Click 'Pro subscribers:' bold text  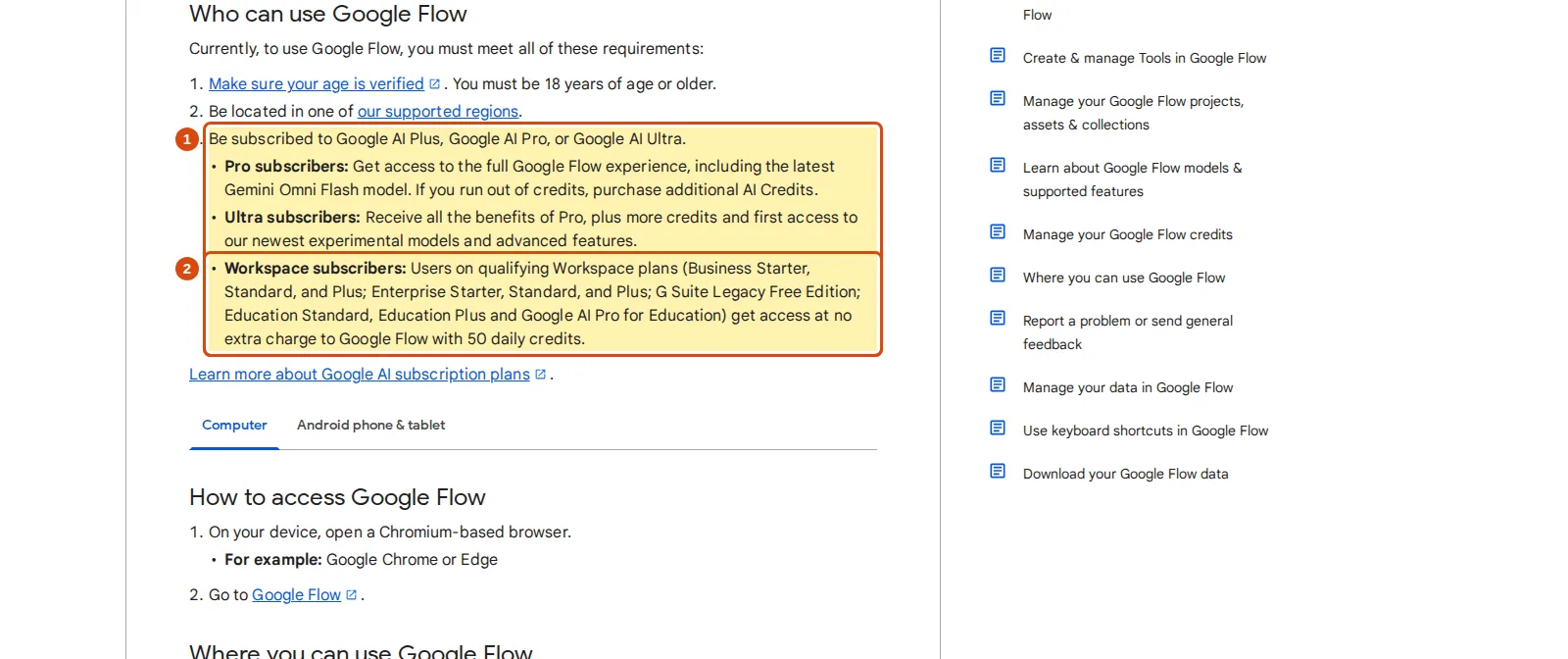tap(286, 167)
